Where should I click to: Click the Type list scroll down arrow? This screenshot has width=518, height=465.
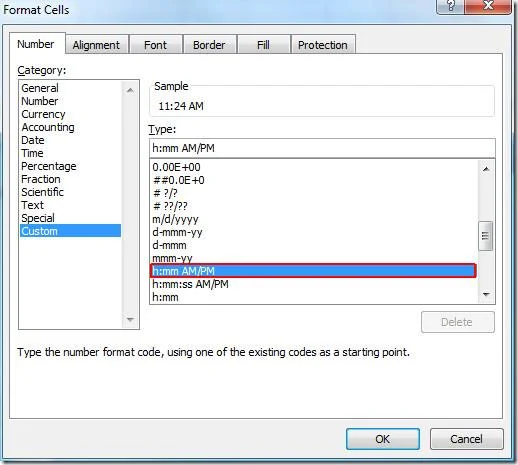tap(486, 294)
